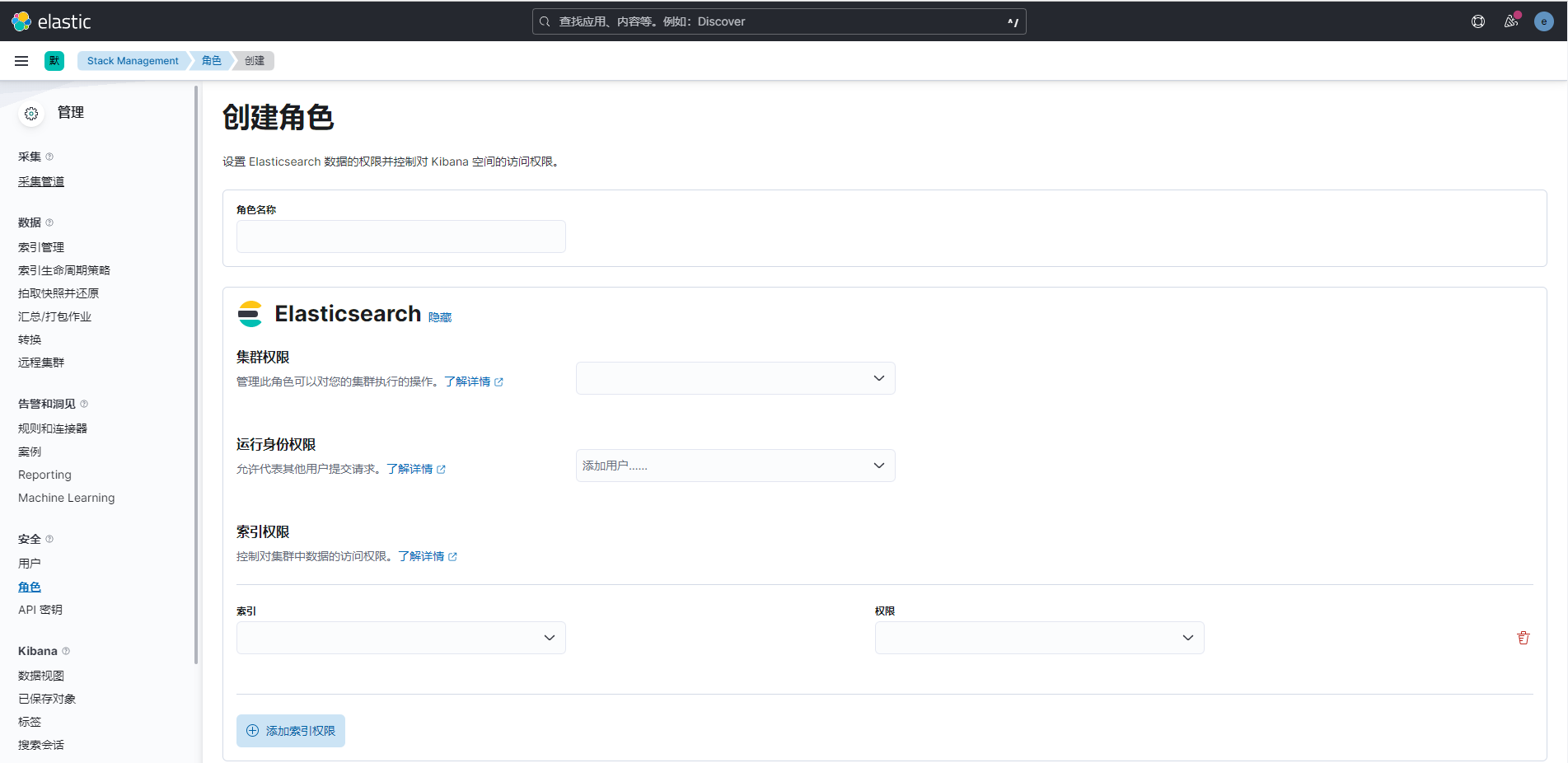This screenshot has height=763, width=1568.
Task: Open 汇总/打包作业 in the sidebar
Action: (x=54, y=316)
